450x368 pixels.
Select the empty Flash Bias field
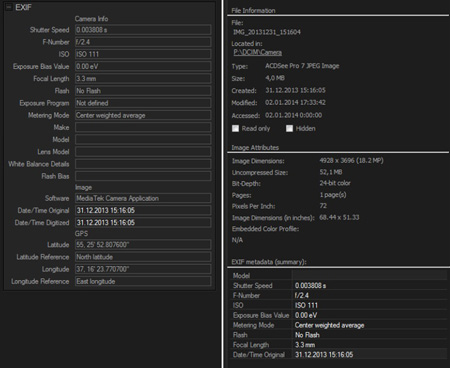143,176
